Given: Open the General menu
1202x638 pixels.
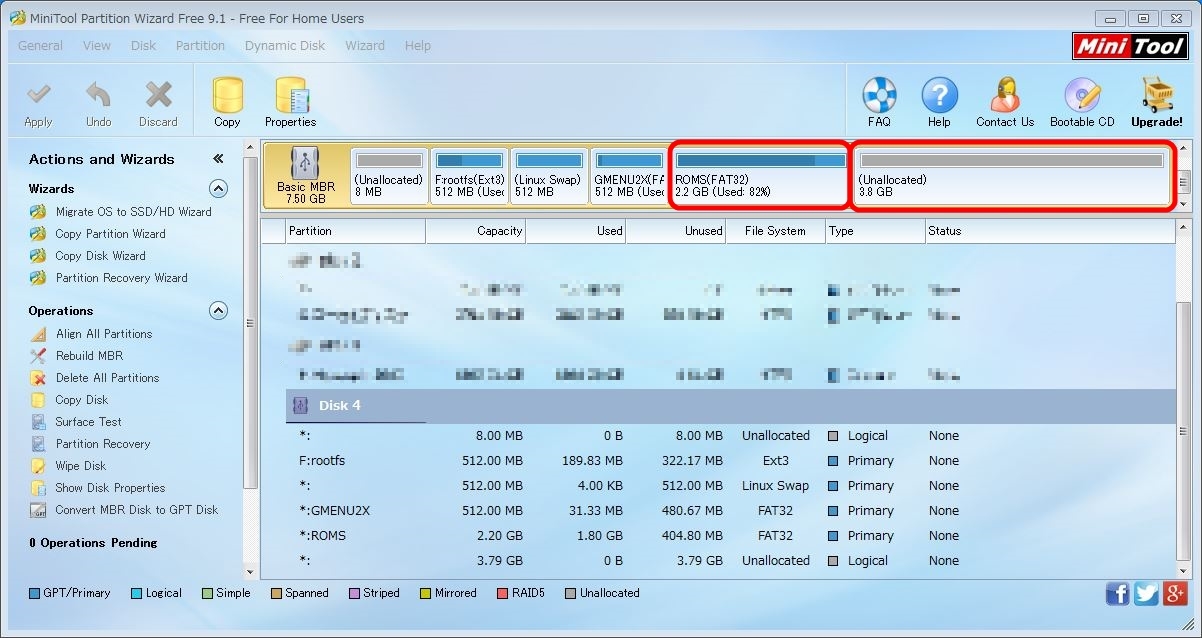Looking at the screenshot, I should point(40,45).
